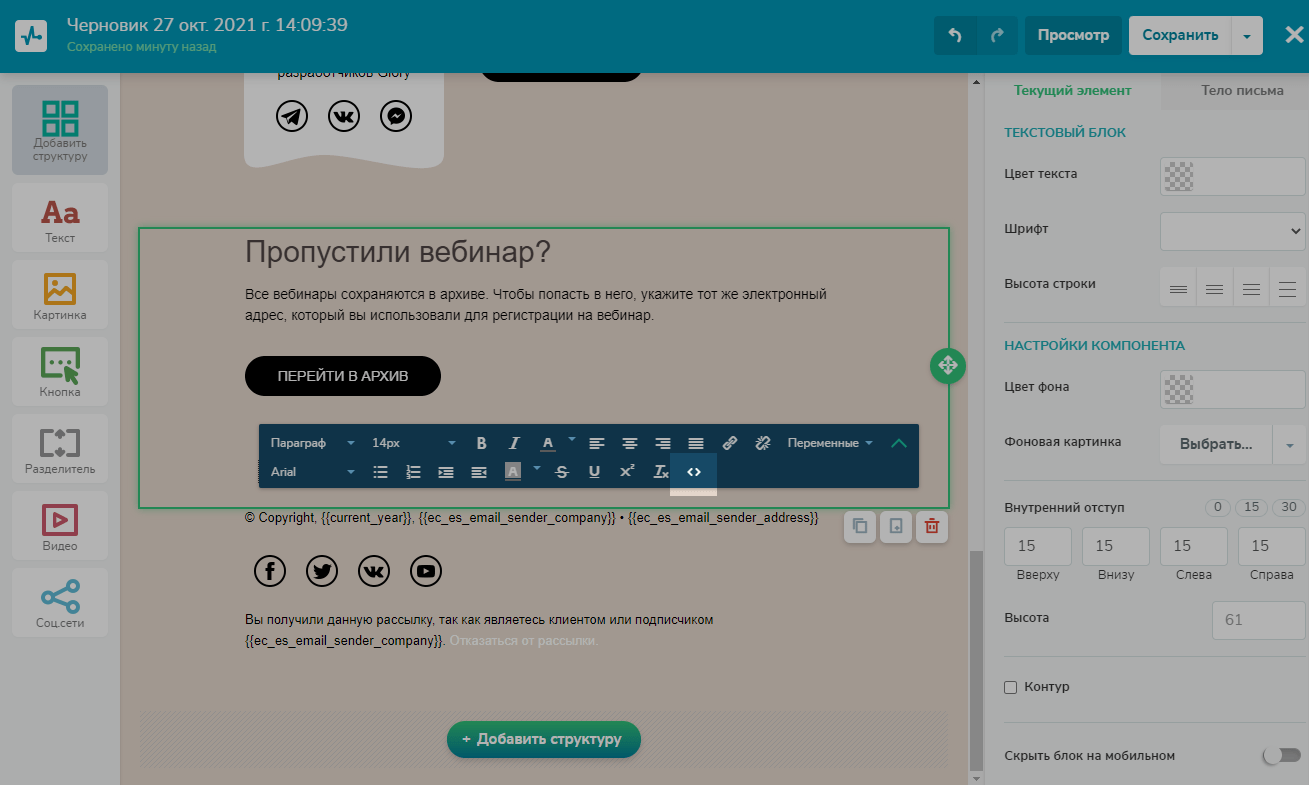Screen dimensions: 1309x785
Task: Apply strikethrough formatting to text
Action: pos(562,472)
